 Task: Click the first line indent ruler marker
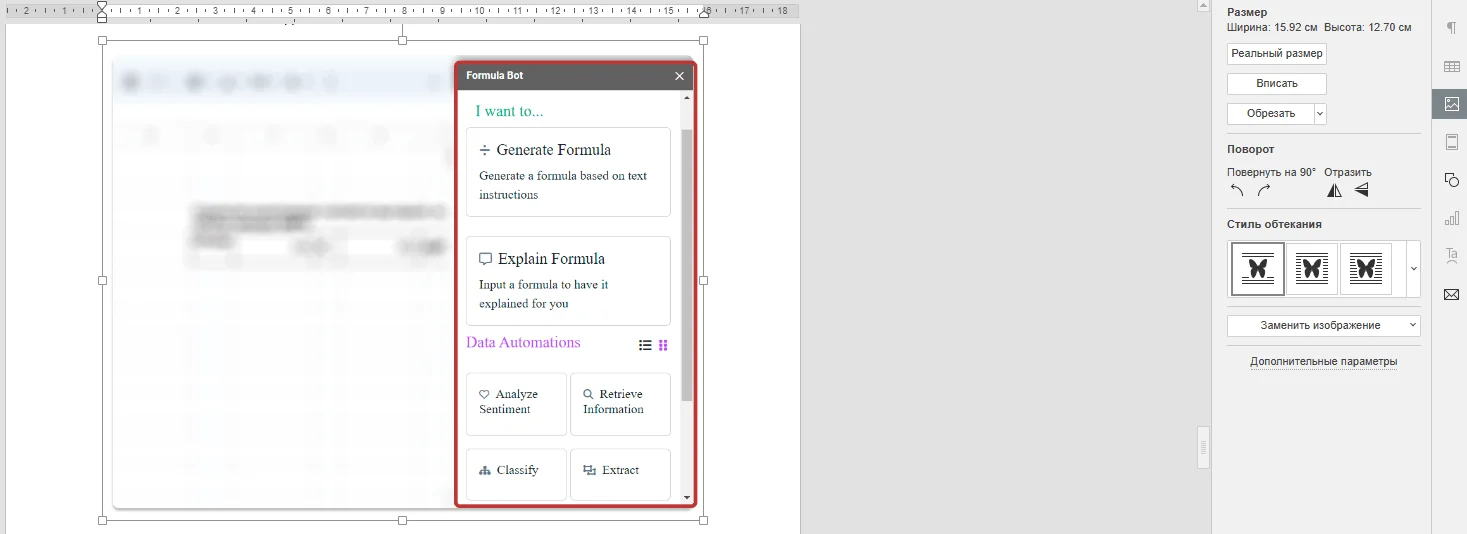(x=102, y=6)
